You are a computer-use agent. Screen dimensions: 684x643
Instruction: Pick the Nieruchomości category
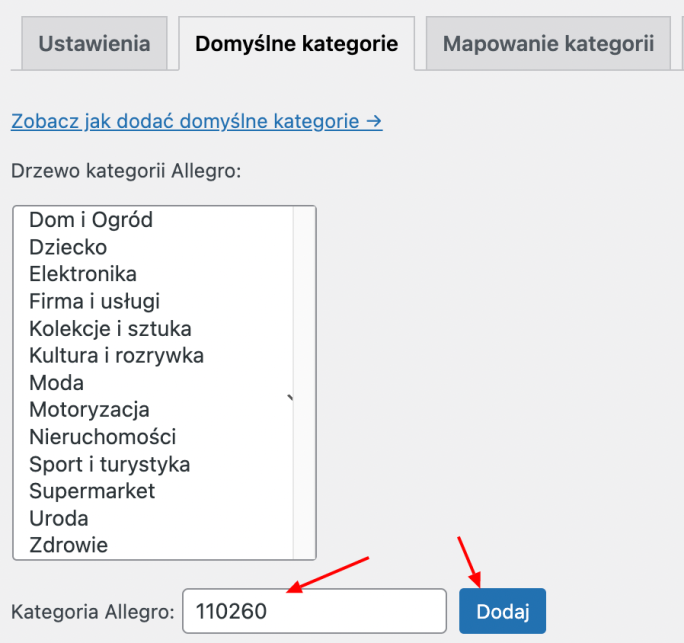tap(154, 437)
